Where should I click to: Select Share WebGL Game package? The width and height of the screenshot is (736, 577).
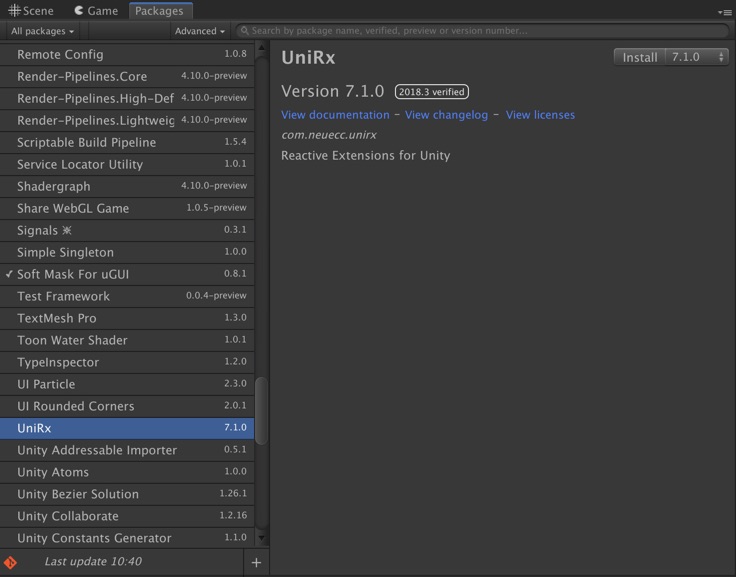127,208
